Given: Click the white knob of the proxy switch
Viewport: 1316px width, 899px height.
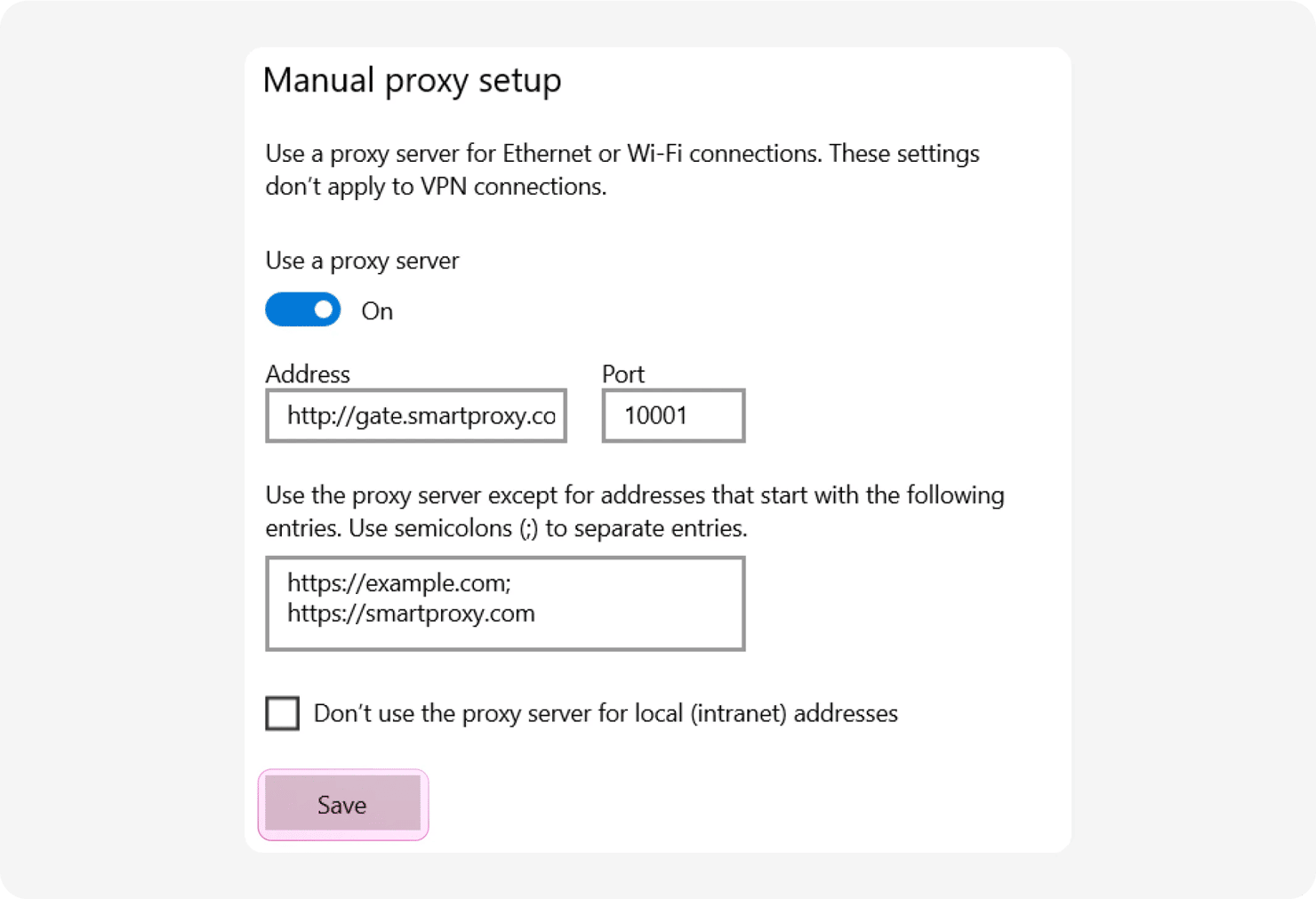Looking at the screenshot, I should click(x=324, y=309).
